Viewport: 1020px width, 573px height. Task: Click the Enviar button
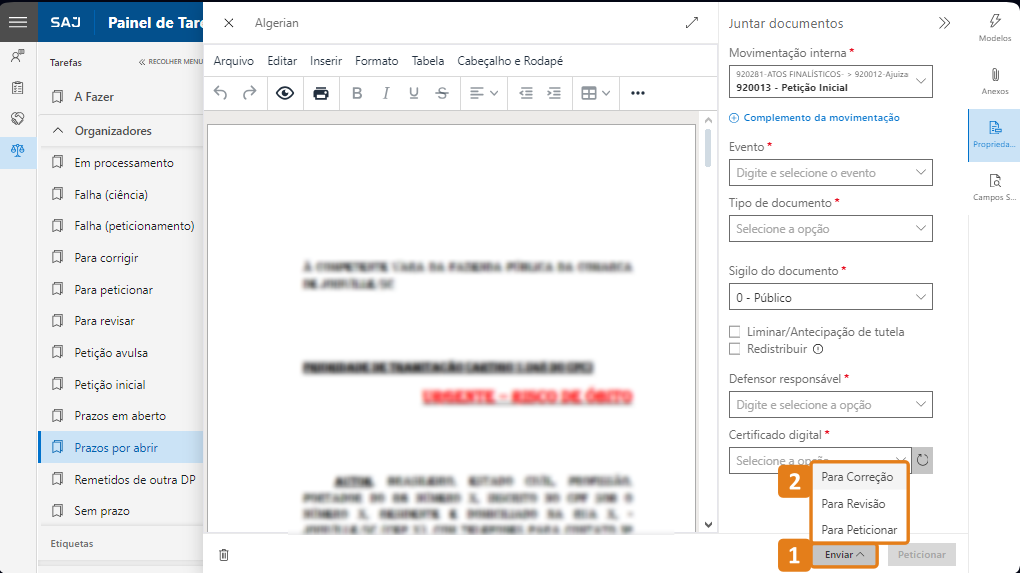click(x=844, y=555)
